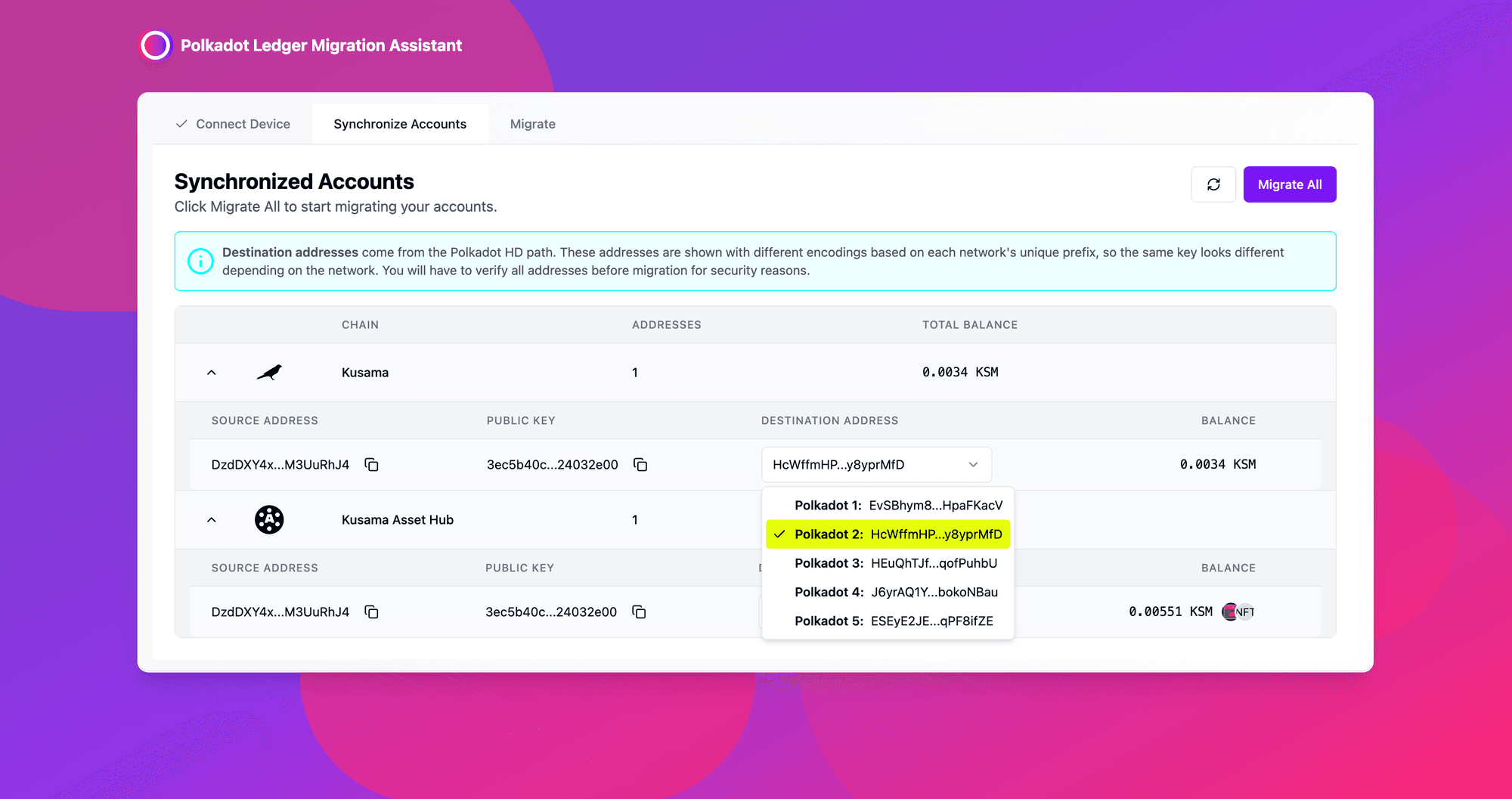Click Kusama total balance 0.0034 KSM
This screenshot has width=1512, height=799.
[x=960, y=372]
